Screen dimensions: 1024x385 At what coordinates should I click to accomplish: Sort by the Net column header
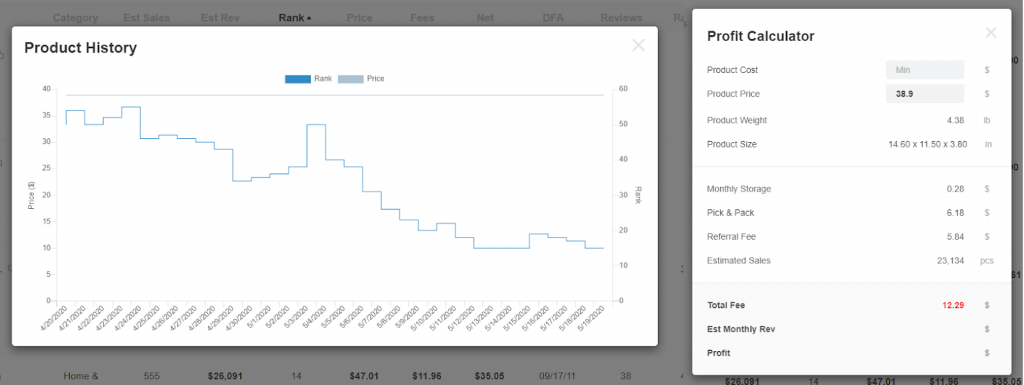485,18
